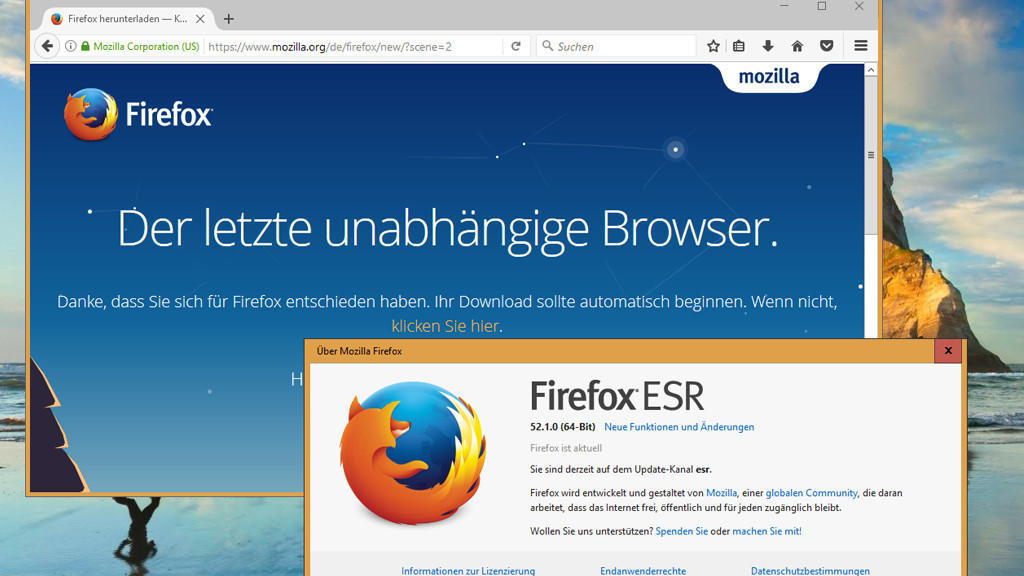Select the 'Firefox herunterladen' tab

[x=120, y=19]
